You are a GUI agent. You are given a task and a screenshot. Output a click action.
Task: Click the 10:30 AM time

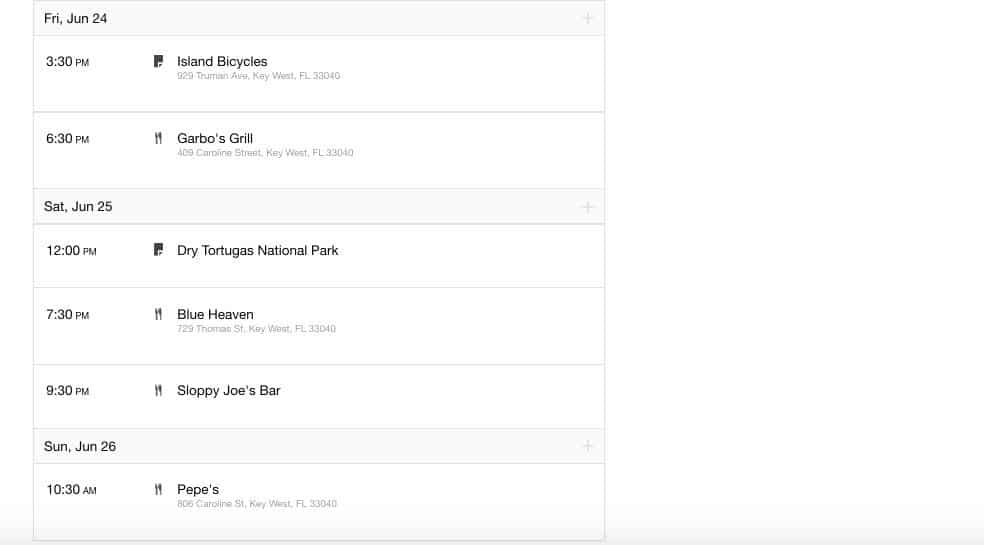tap(71, 490)
